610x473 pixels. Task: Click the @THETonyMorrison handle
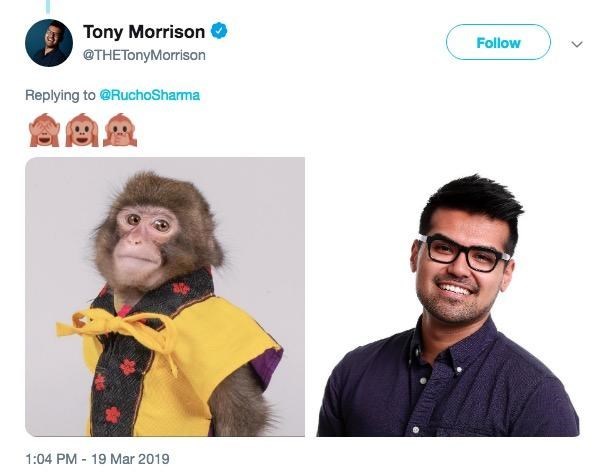pyautogui.click(x=144, y=55)
